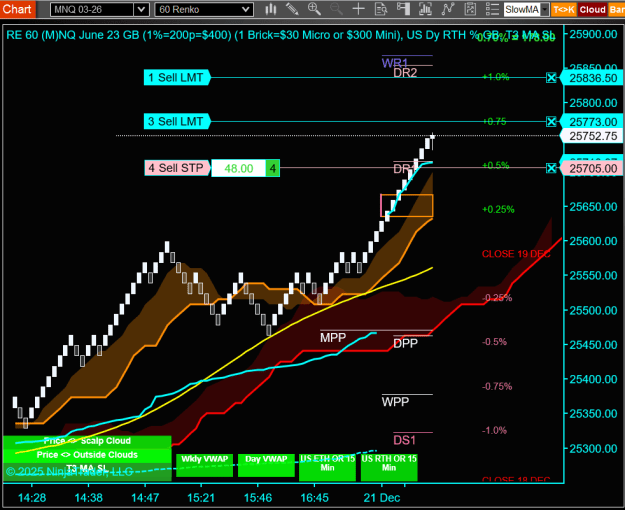The width and height of the screenshot is (625, 510).
Task: Click the 14:28 time axis label
Action: click(32, 498)
